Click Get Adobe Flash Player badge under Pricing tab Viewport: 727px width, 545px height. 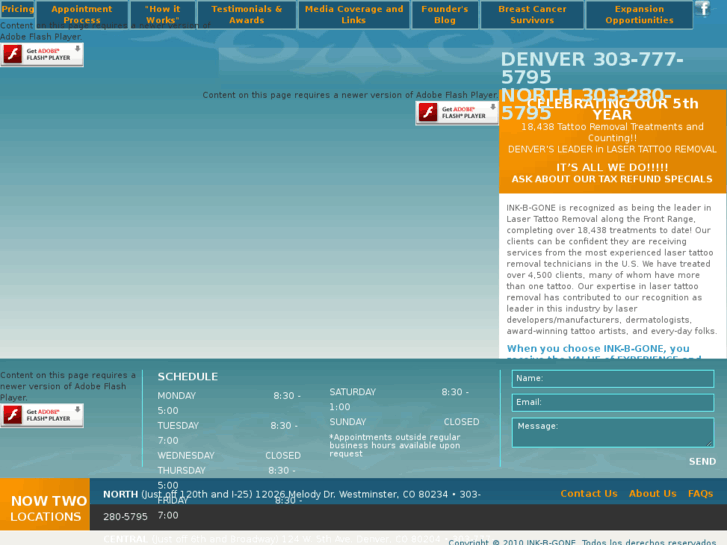coord(42,54)
